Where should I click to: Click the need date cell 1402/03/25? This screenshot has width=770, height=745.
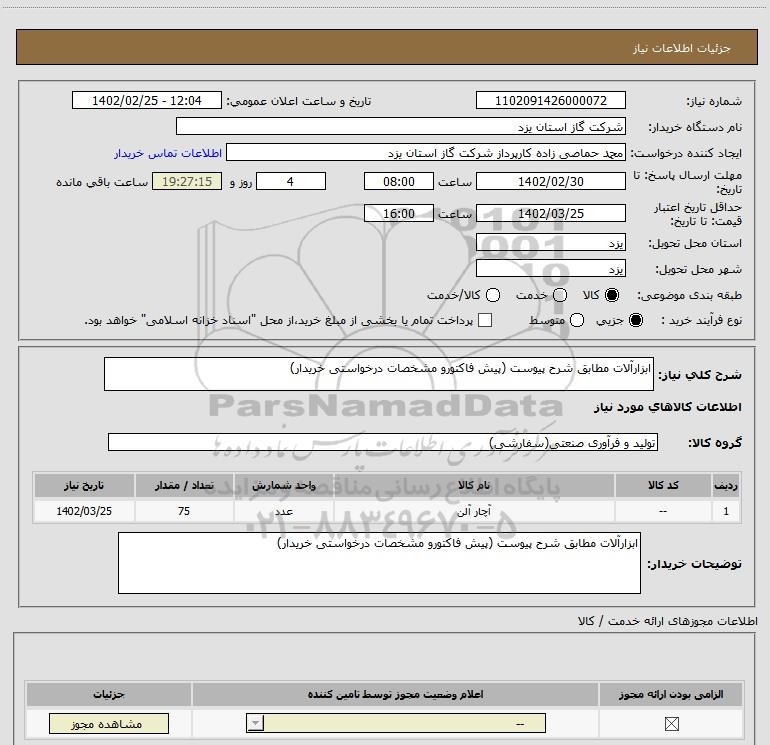click(84, 511)
